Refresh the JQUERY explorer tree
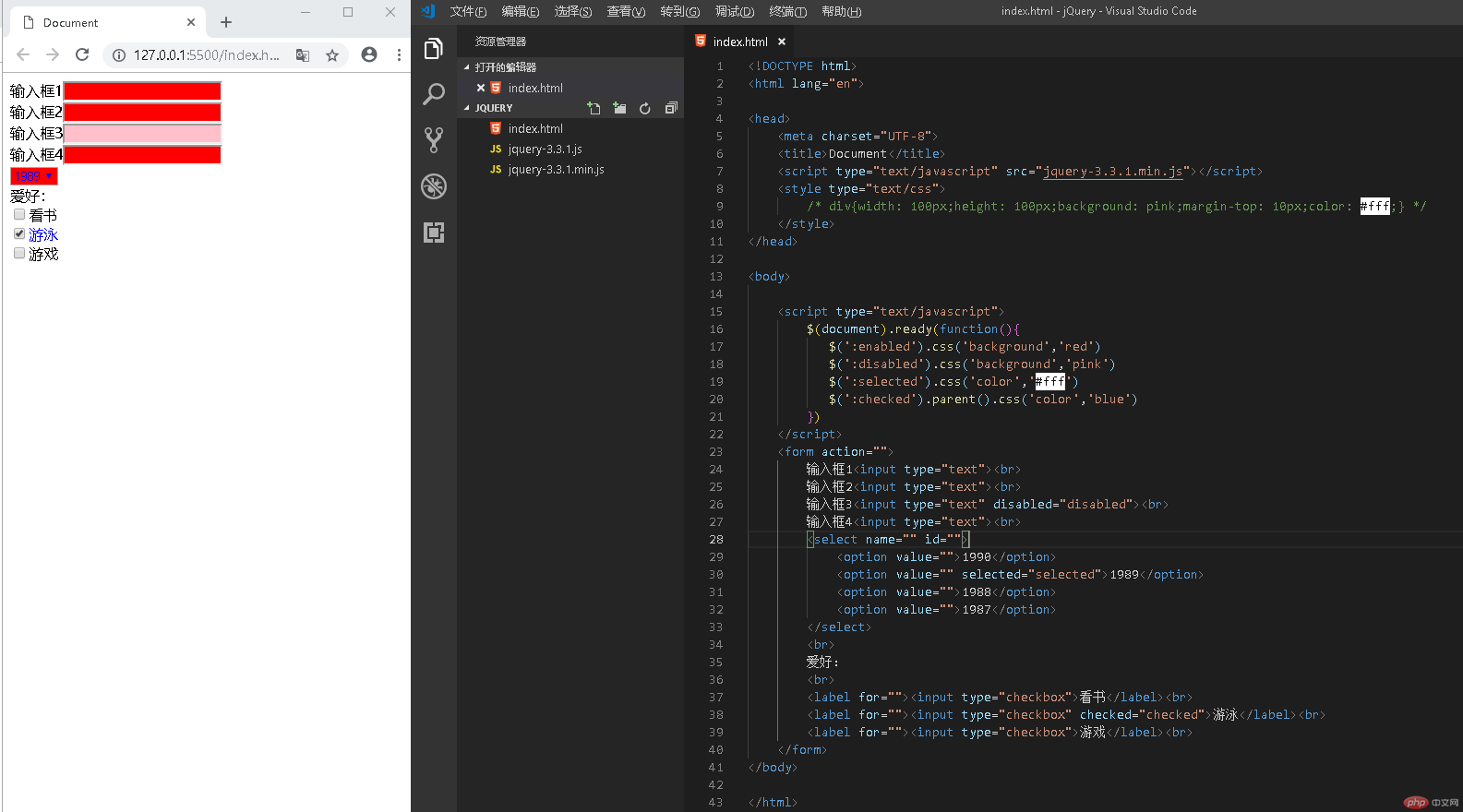1463x812 pixels. click(645, 108)
